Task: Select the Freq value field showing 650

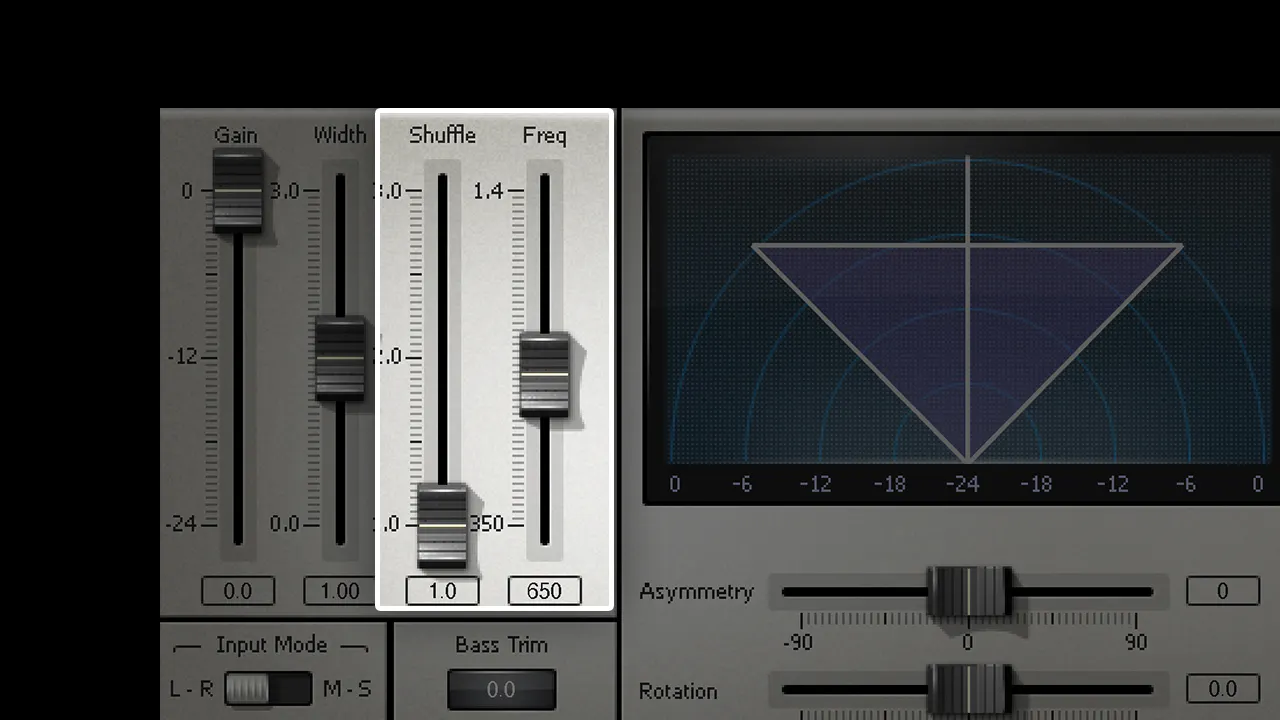Action: click(544, 591)
